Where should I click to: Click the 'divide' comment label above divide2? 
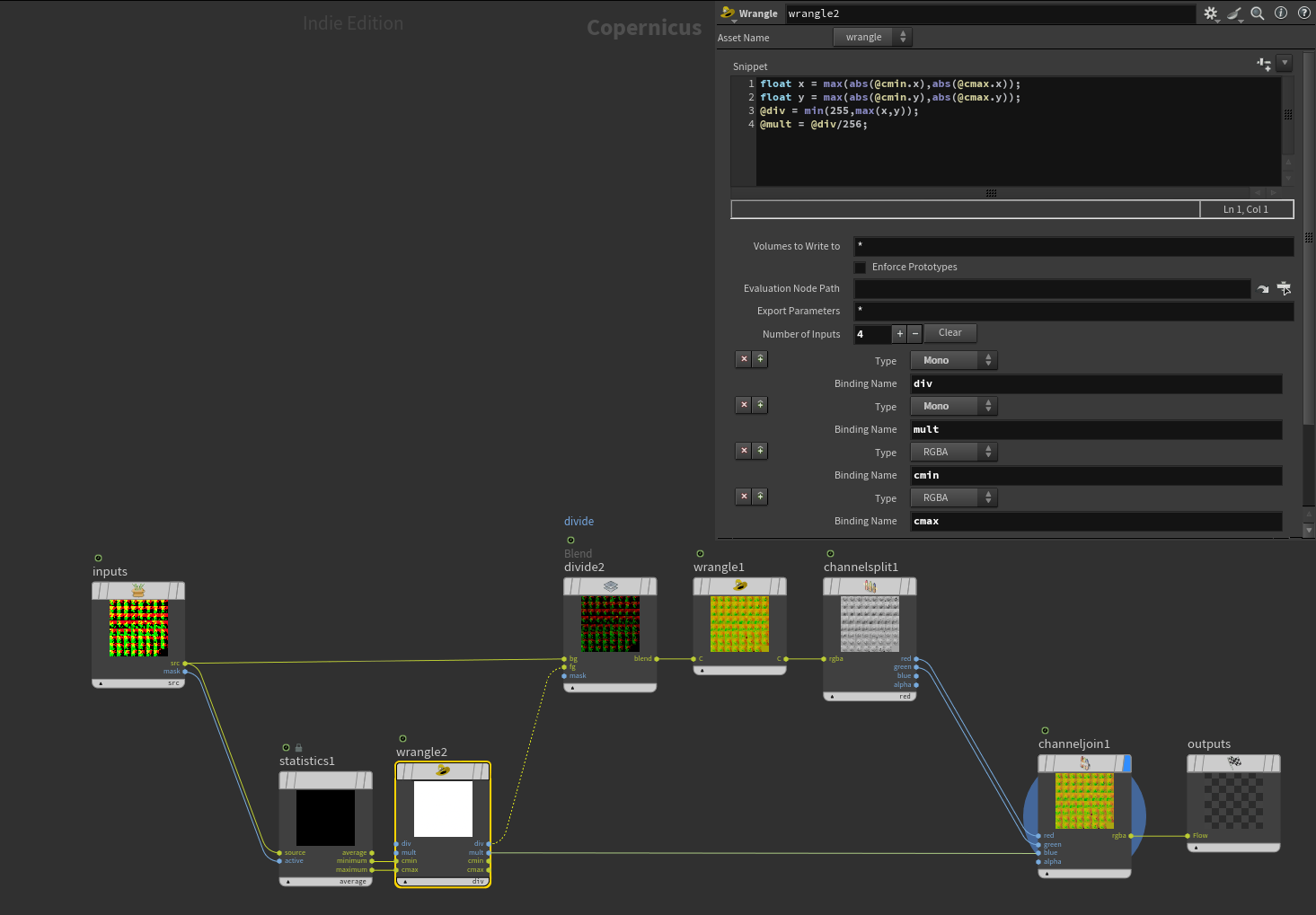579,522
